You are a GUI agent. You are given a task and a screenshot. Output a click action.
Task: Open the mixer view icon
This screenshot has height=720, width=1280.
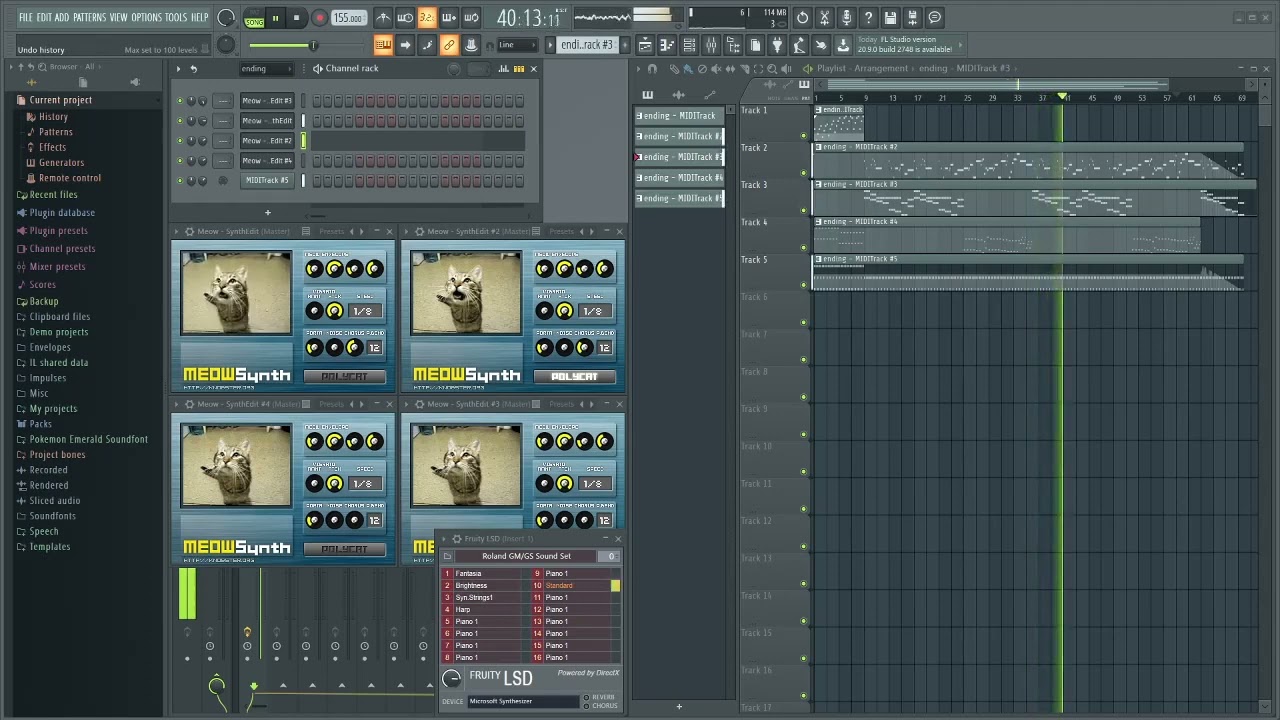click(x=711, y=45)
